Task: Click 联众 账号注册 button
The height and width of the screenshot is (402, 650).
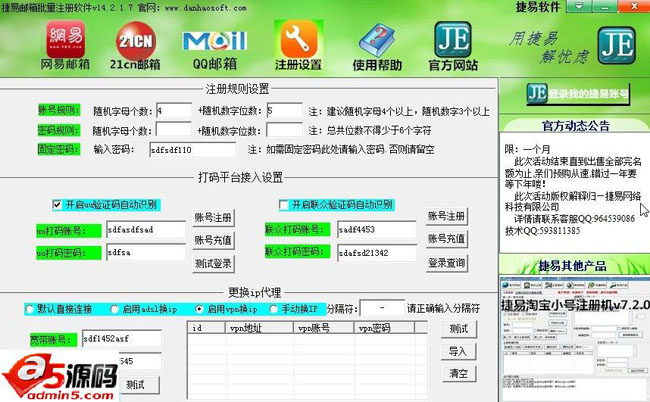Action: click(x=446, y=216)
